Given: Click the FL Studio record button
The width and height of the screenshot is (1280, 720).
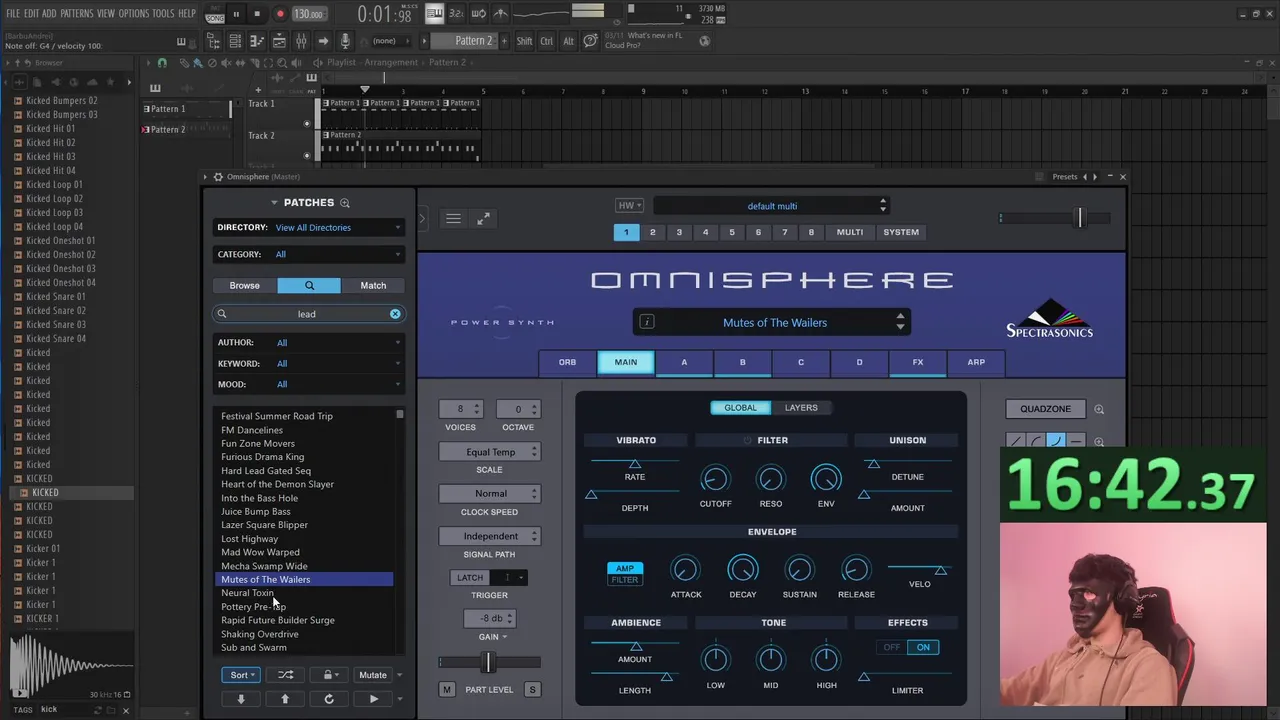Looking at the screenshot, I should pyautogui.click(x=280, y=14).
